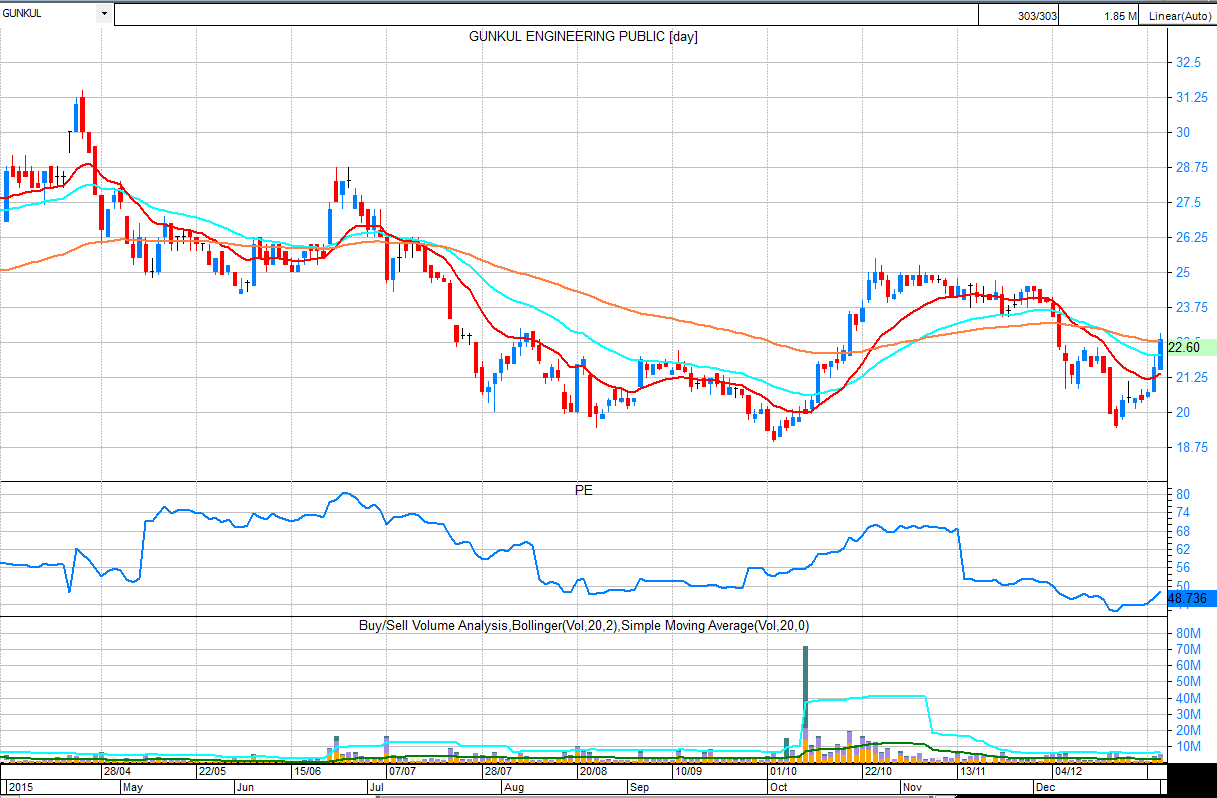Click the 1.85 M volume field
Screen dimensions: 1217x798
[x=1102, y=15]
